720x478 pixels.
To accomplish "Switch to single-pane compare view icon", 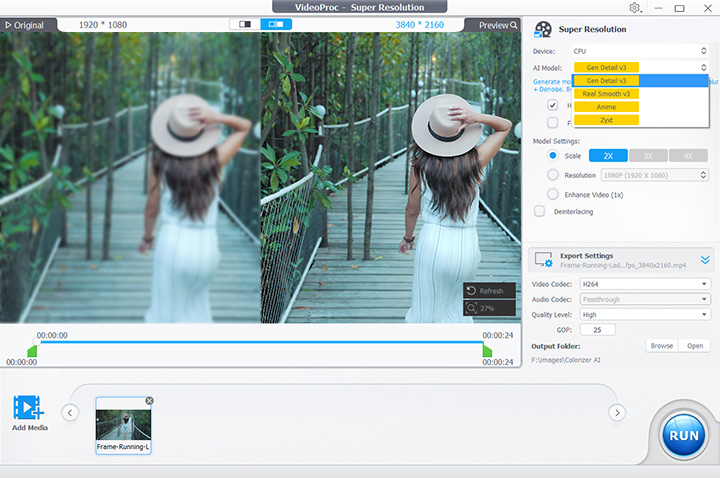I will [x=244, y=24].
